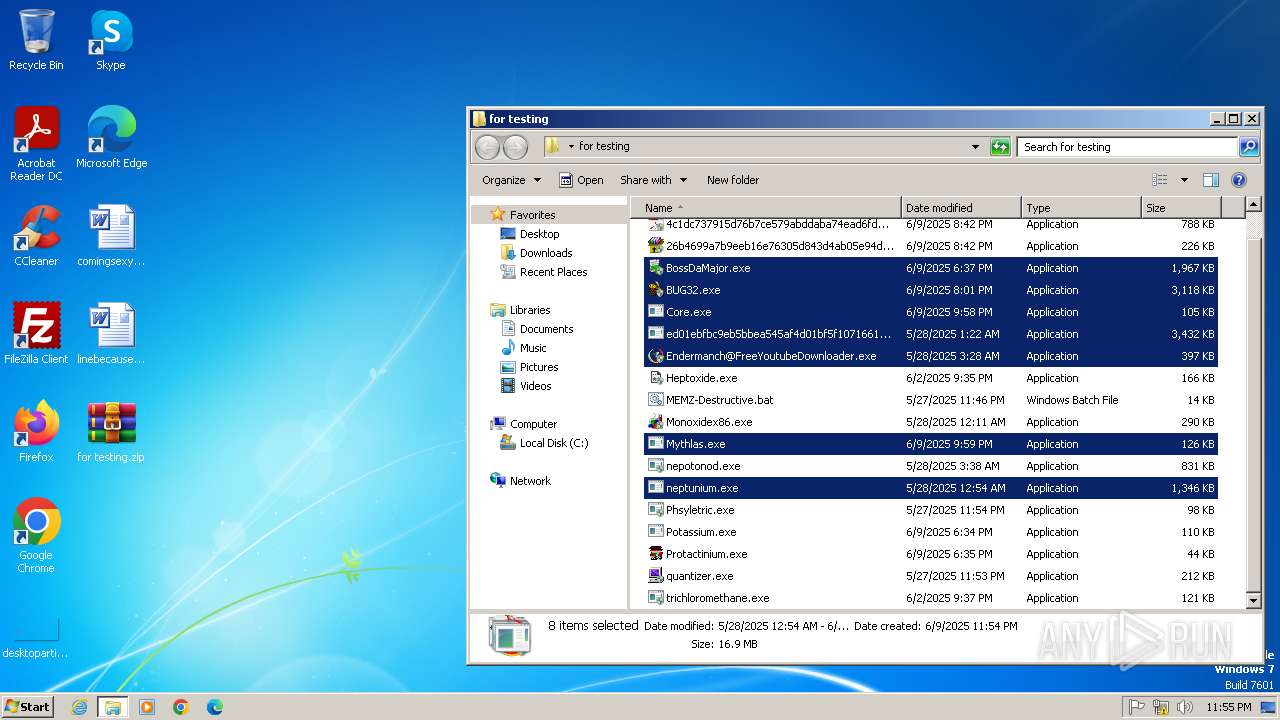1280x720 pixels.
Task: Expand the view options dropdown arrow
Action: coord(1184,180)
